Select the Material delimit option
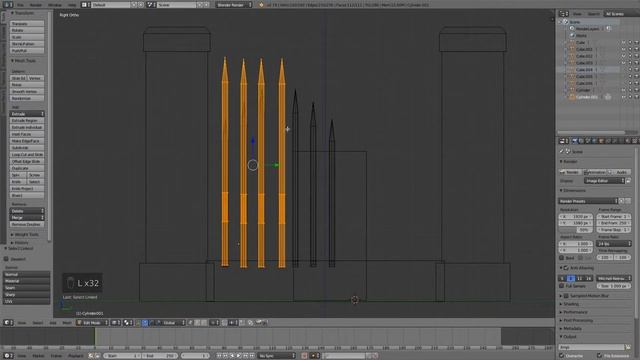640x360 pixels. coord(27,281)
